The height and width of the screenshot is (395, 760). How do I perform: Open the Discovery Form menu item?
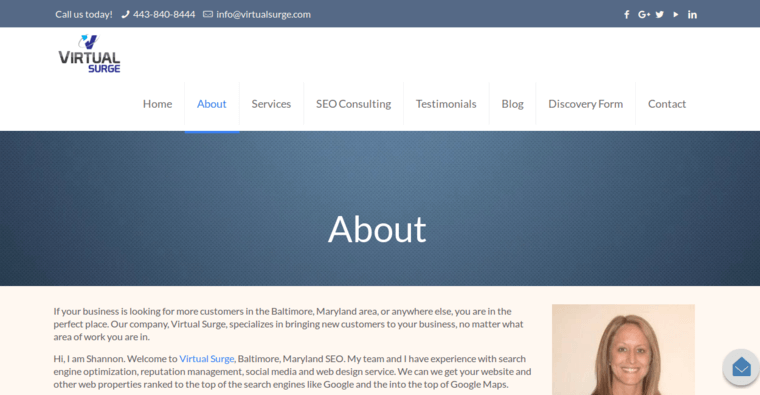point(586,104)
